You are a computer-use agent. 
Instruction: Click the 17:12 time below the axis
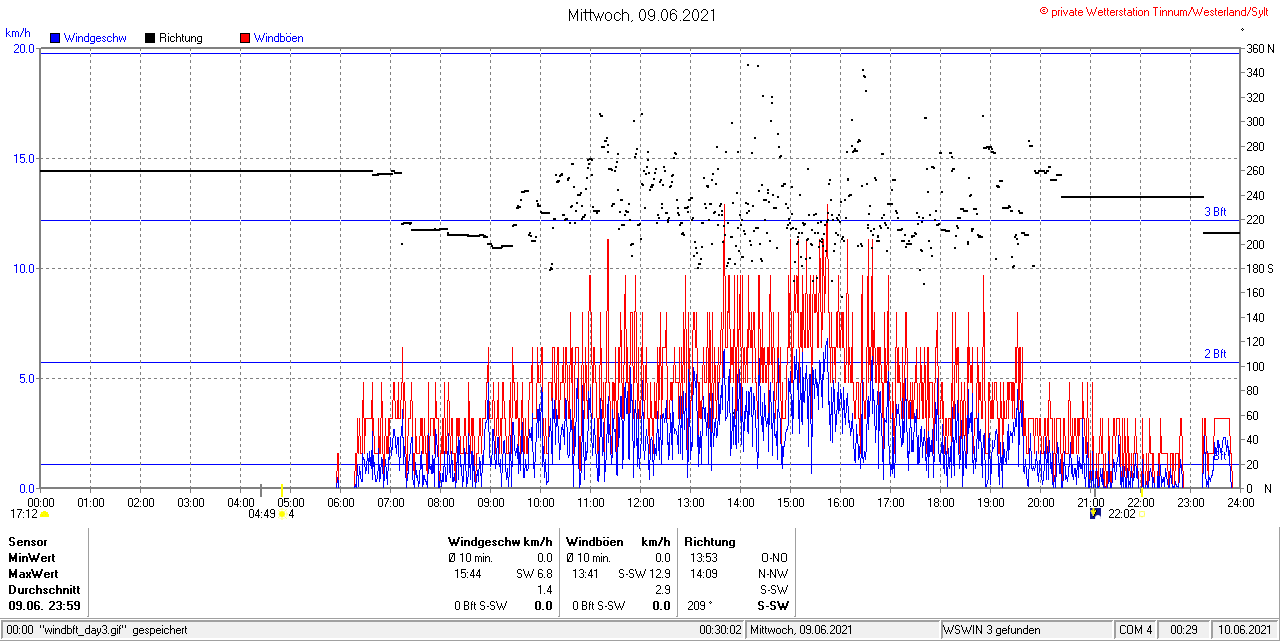coord(23,514)
